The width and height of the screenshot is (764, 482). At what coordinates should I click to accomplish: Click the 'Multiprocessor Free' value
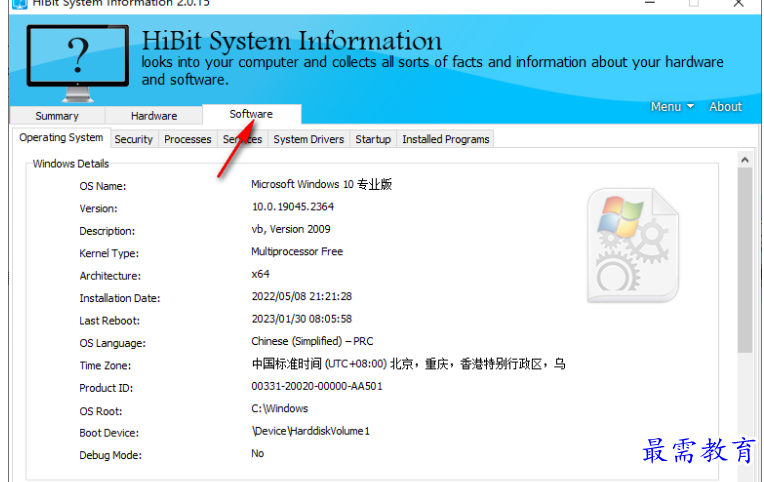coord(297,251)
